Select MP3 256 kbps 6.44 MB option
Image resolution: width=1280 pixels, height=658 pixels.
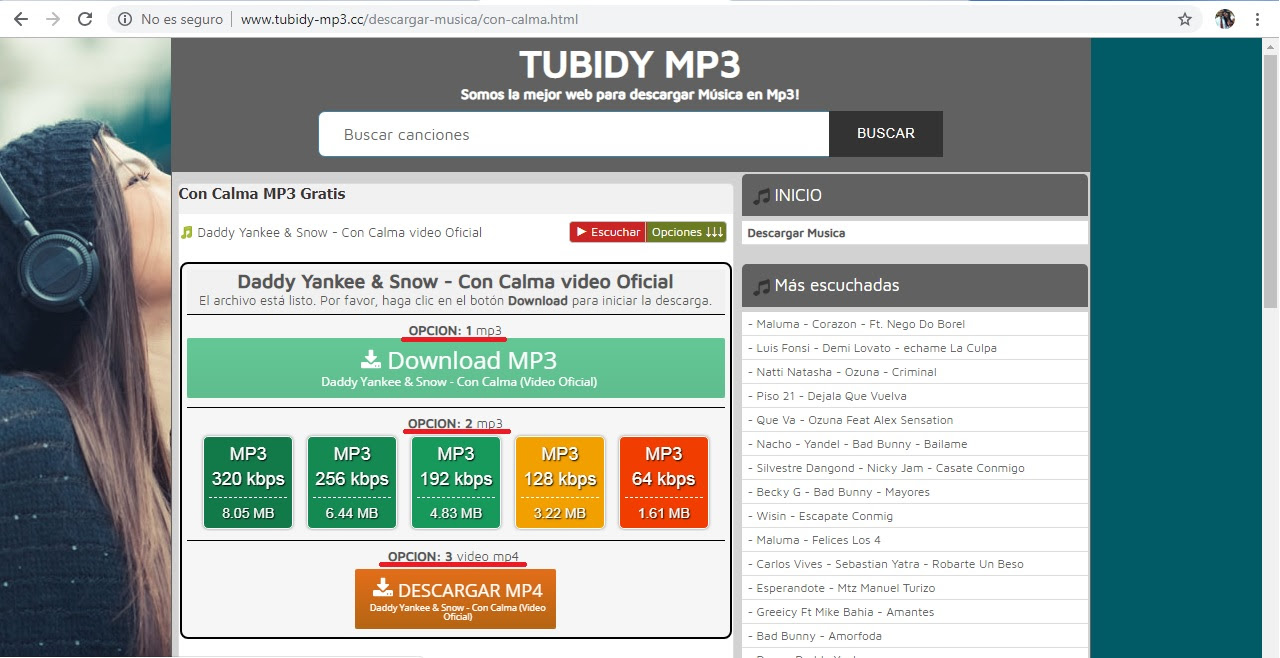coord(352,482)
